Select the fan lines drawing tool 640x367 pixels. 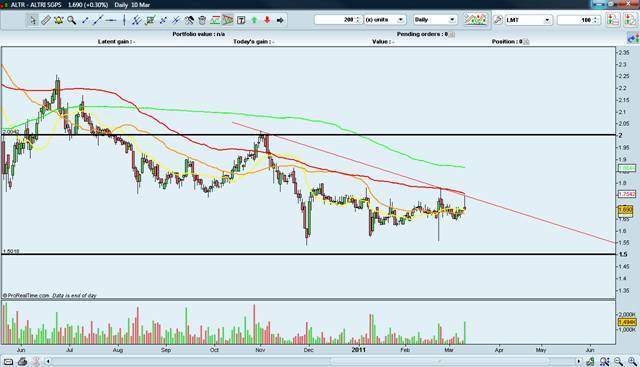click(176, 20)
